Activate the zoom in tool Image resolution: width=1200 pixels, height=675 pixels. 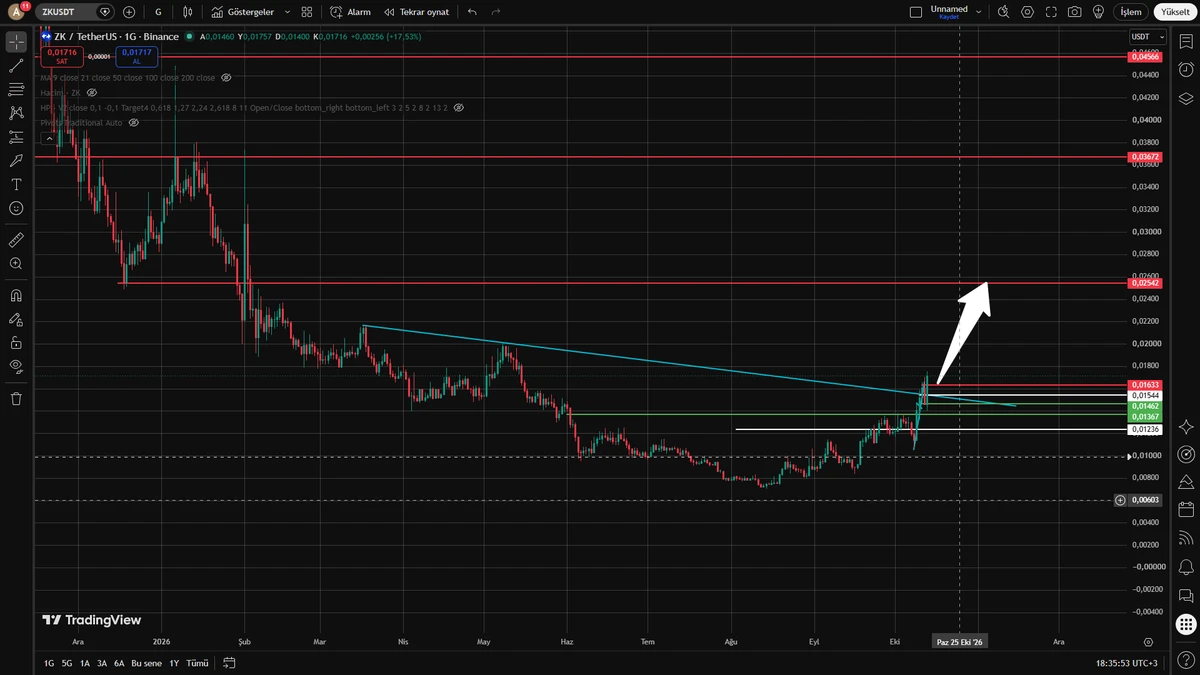16,264
